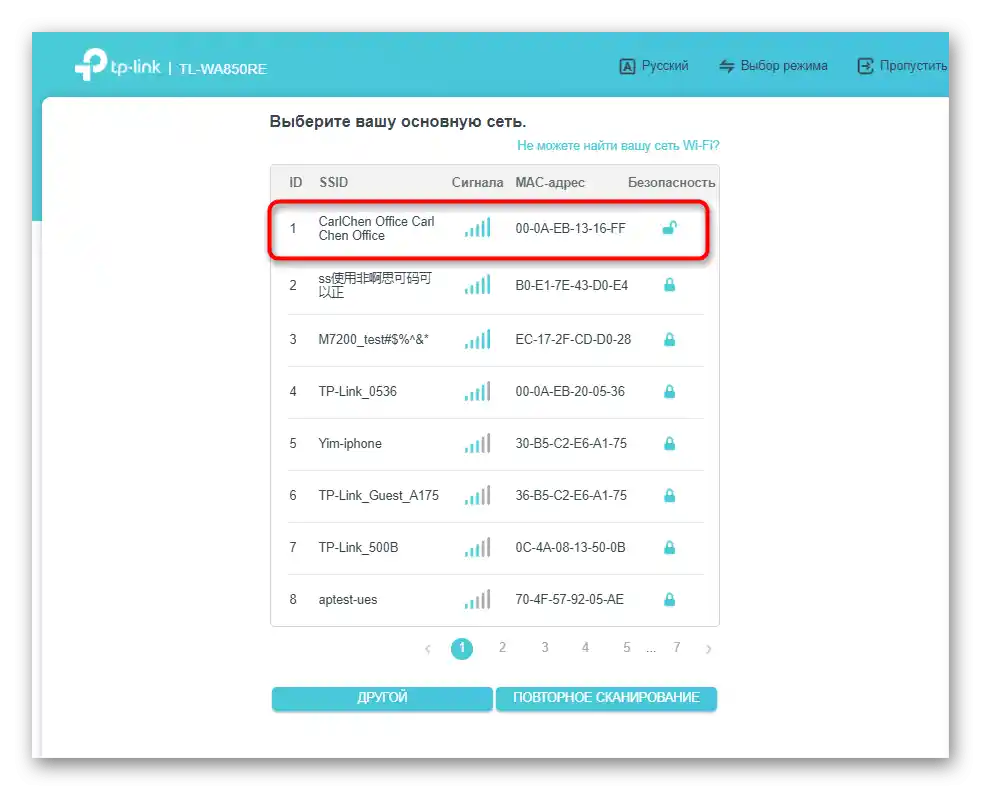Click padlock icon of TP-Link_Guest_A175
Viewport: 981px width, 790px height.
point(669,495)
